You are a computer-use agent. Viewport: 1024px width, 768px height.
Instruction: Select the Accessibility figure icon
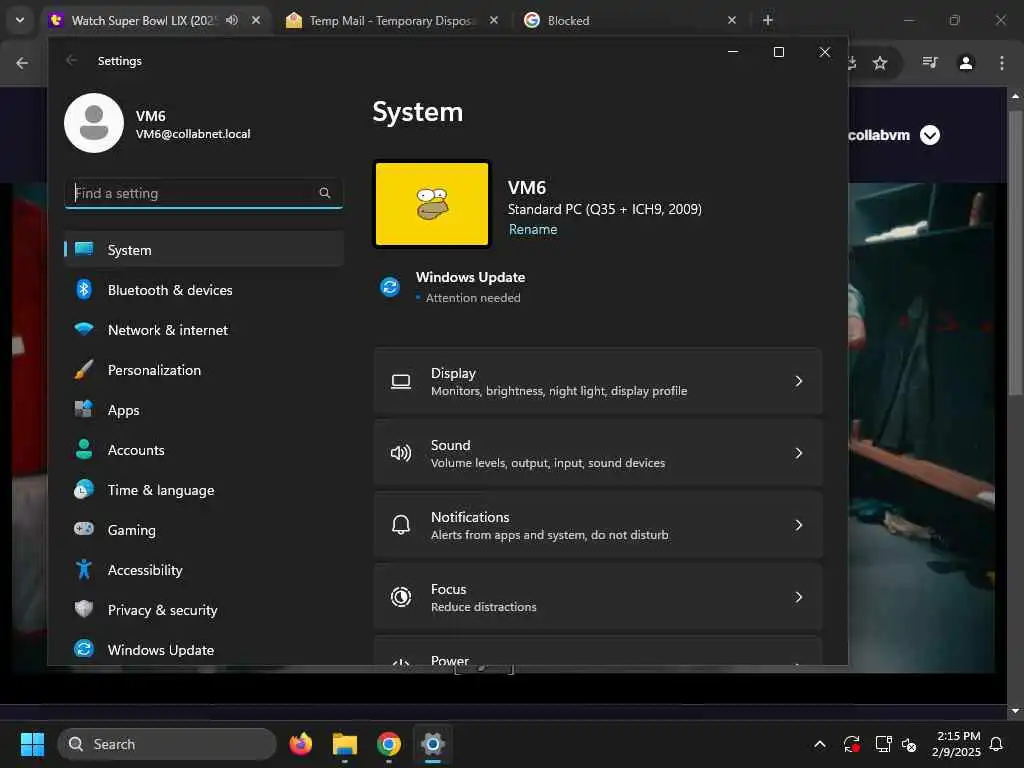tap(84, 569)
